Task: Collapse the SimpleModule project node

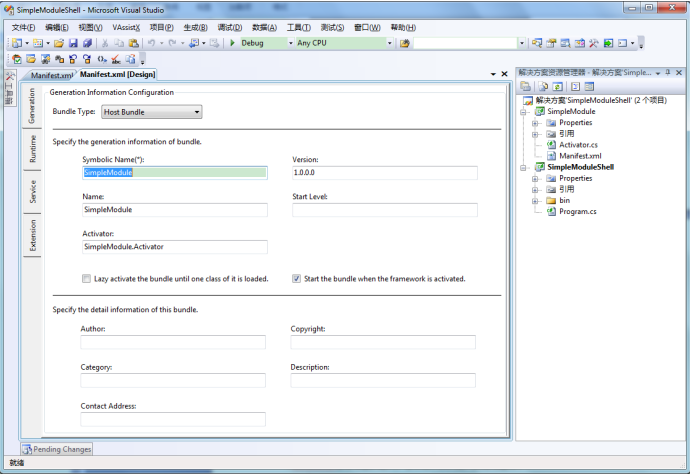Action: pyautogui.click(x=524, y=112)
